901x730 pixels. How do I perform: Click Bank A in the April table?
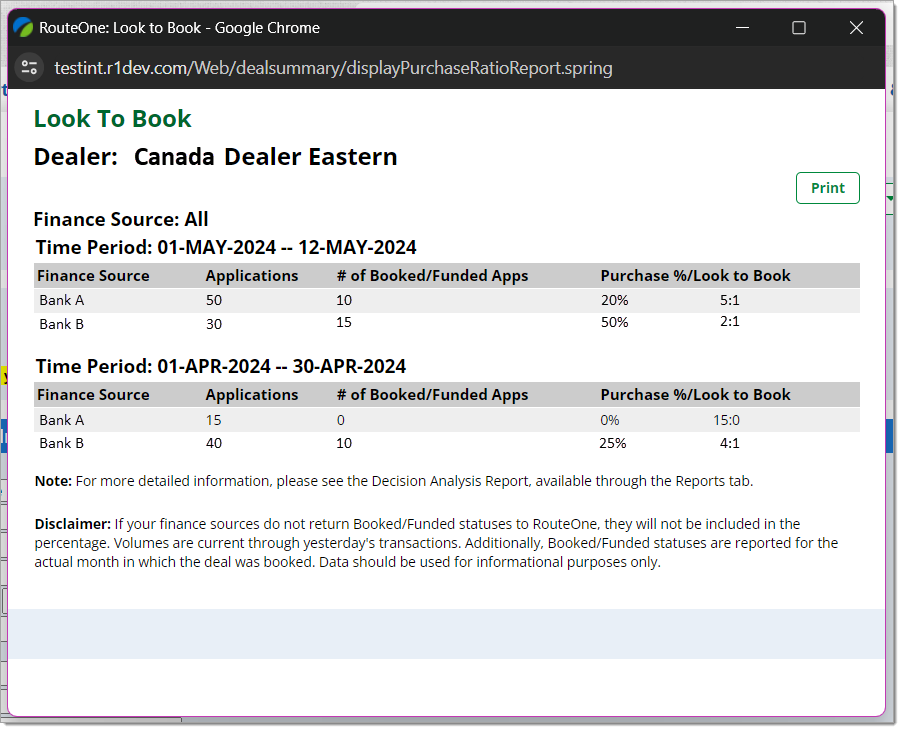pyautogui.click(x=61, y=420)
